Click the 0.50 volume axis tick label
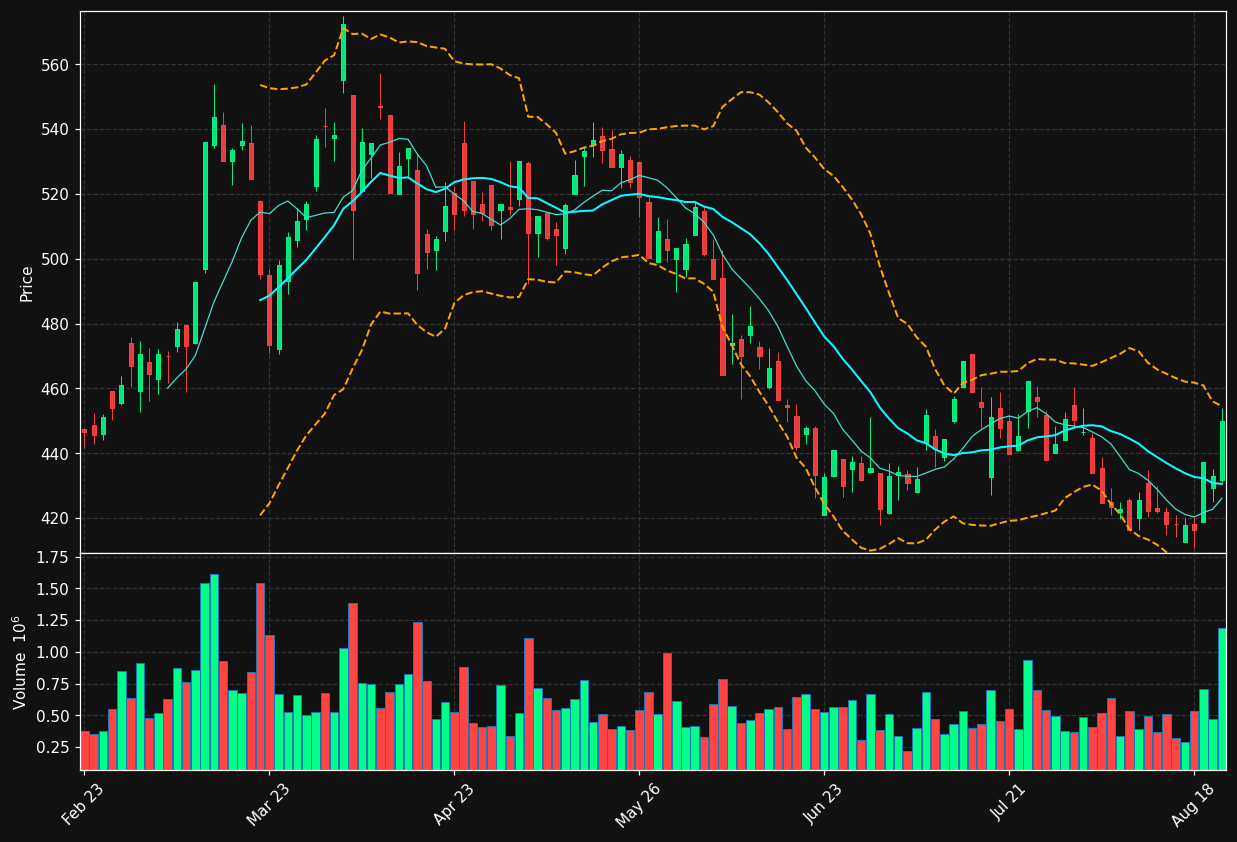The height and width of the screenshot is (842, 1237). coord(53,717)
